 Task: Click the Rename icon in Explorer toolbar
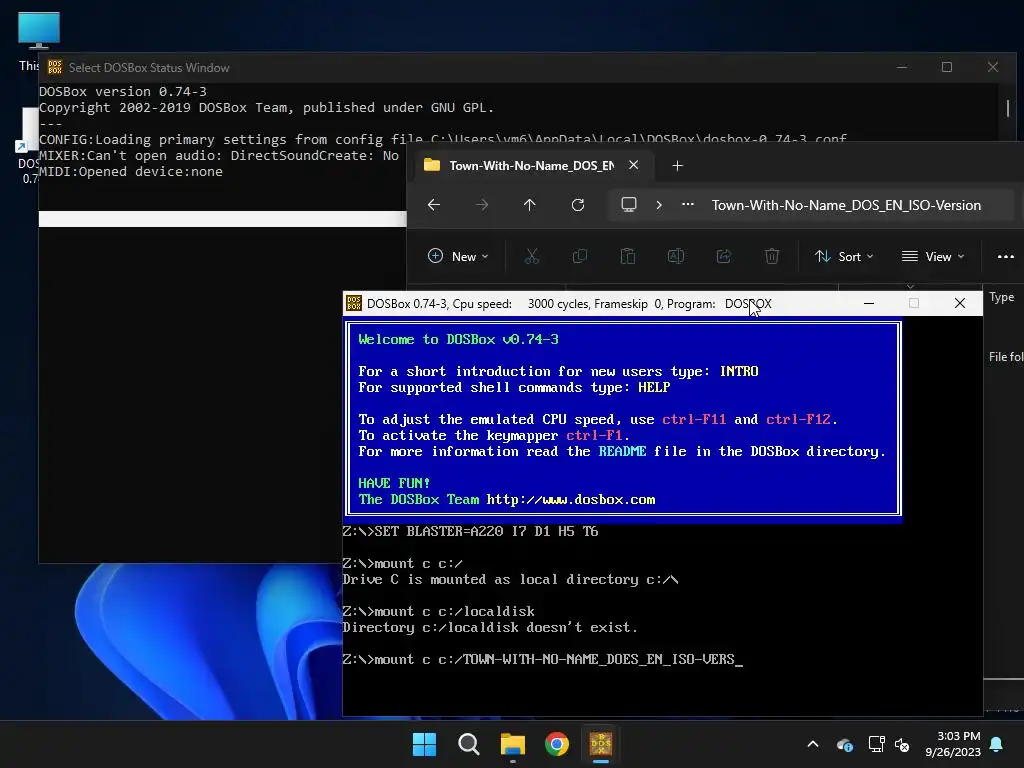(x=676, y=257)
